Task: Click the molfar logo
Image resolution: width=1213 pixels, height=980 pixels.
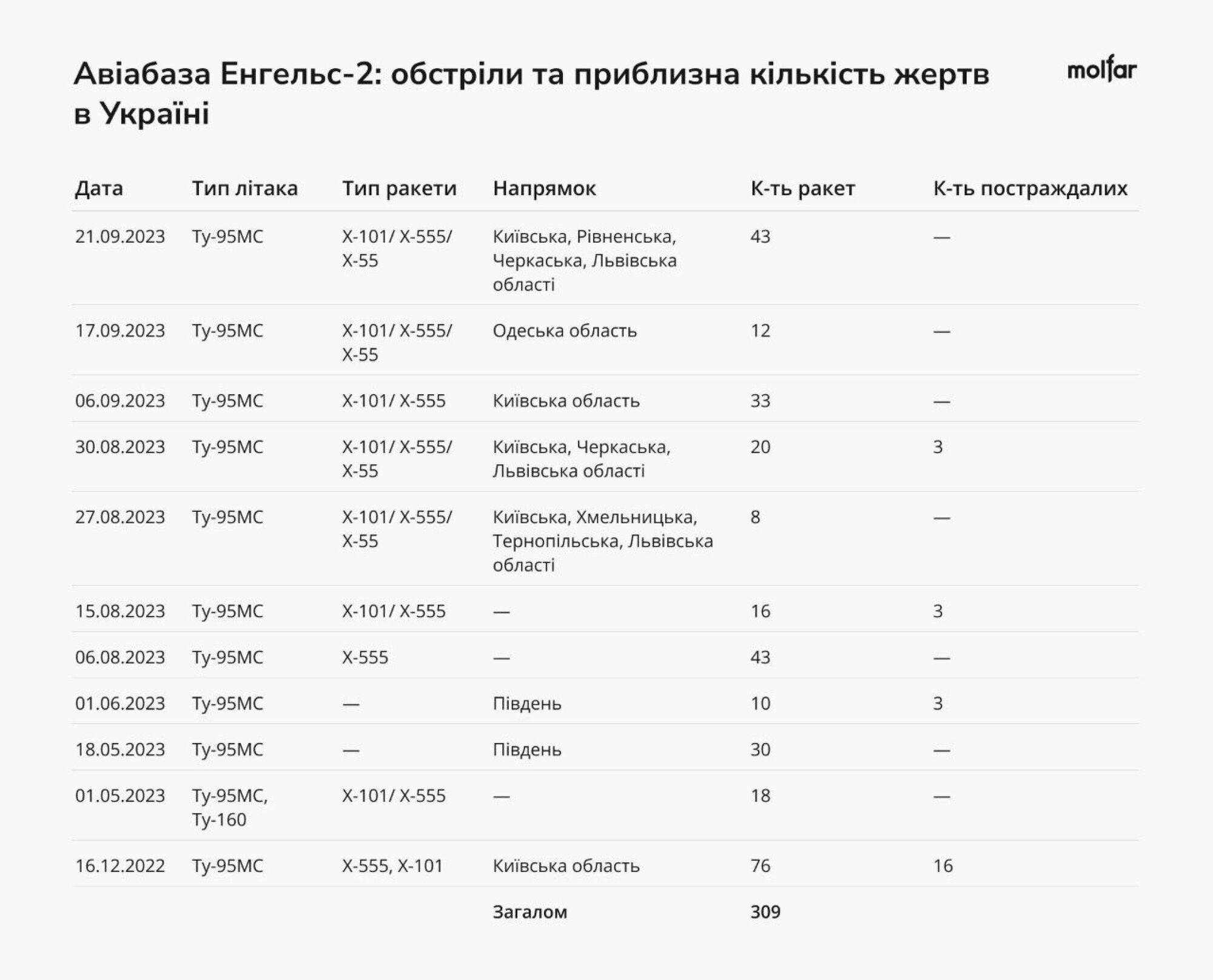Action: [1101, 71]
